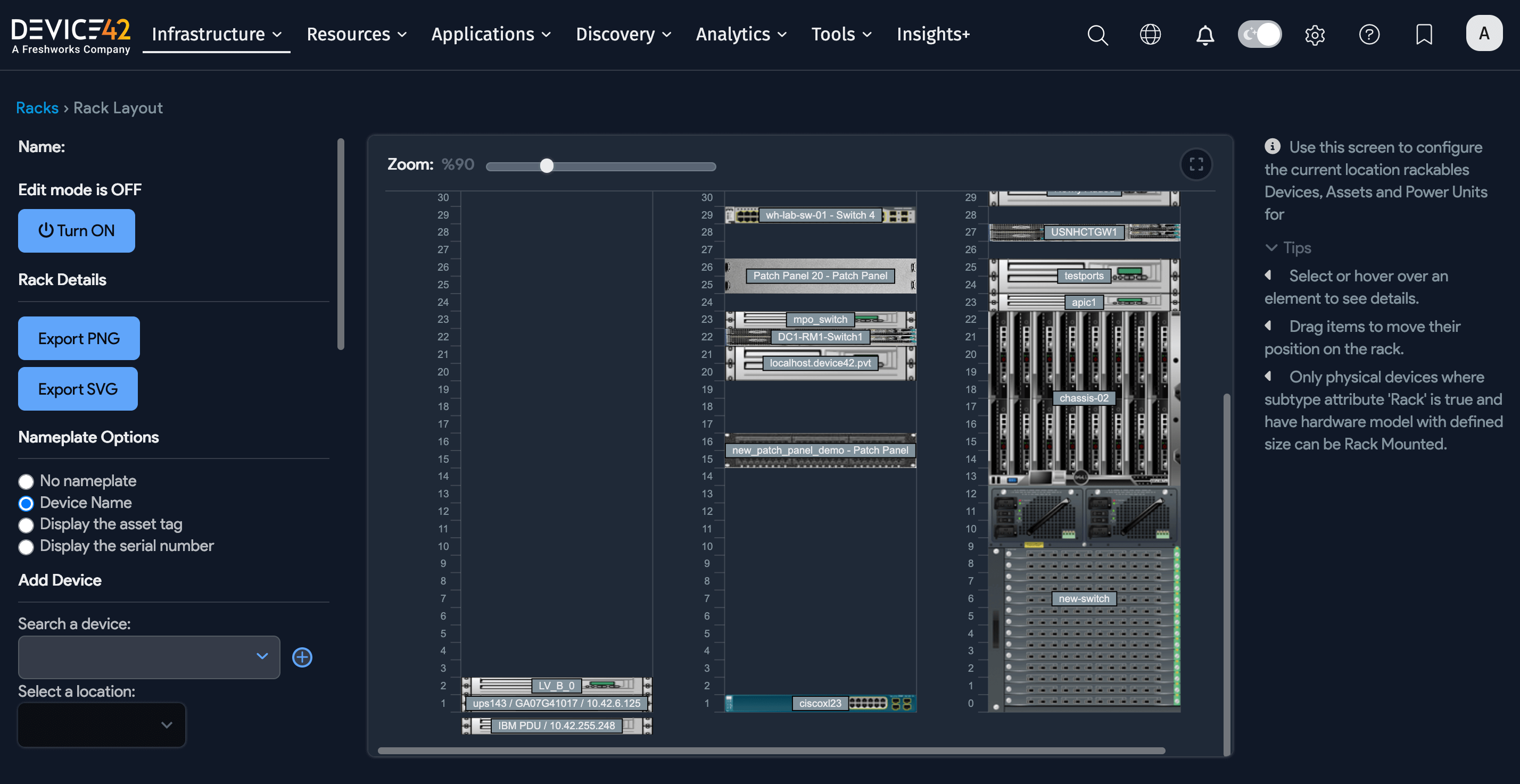Open the settings gear icon
Screen dimensions: 1520x784
tap(1315, 35)
